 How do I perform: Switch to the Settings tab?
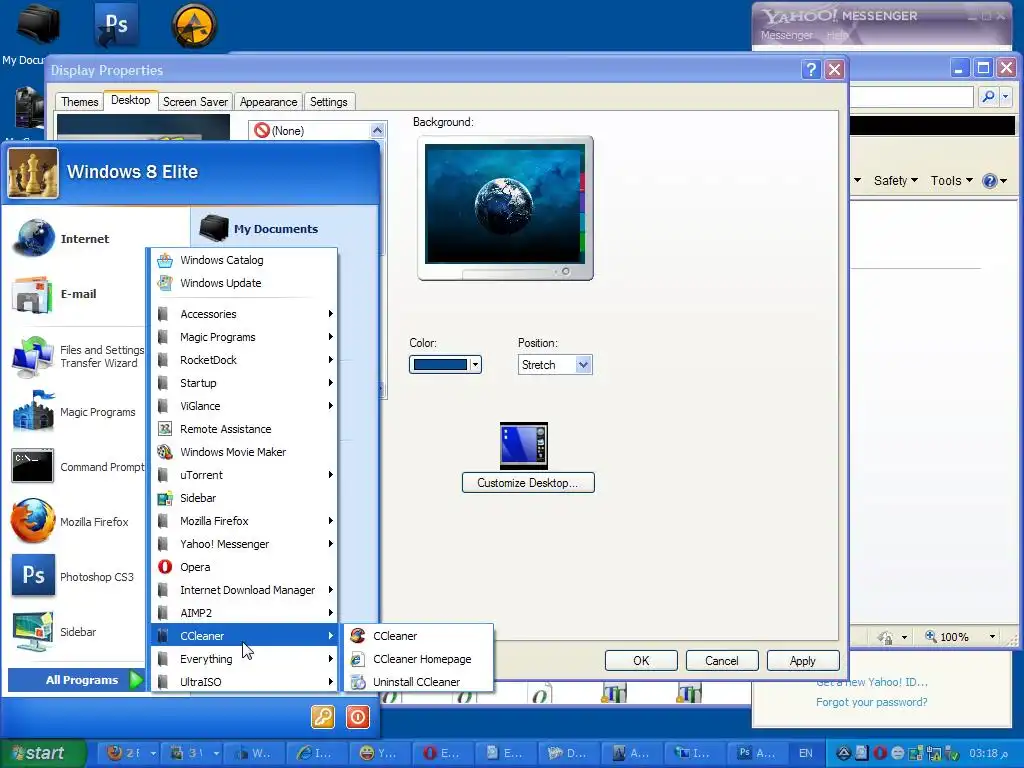(328, 102)
